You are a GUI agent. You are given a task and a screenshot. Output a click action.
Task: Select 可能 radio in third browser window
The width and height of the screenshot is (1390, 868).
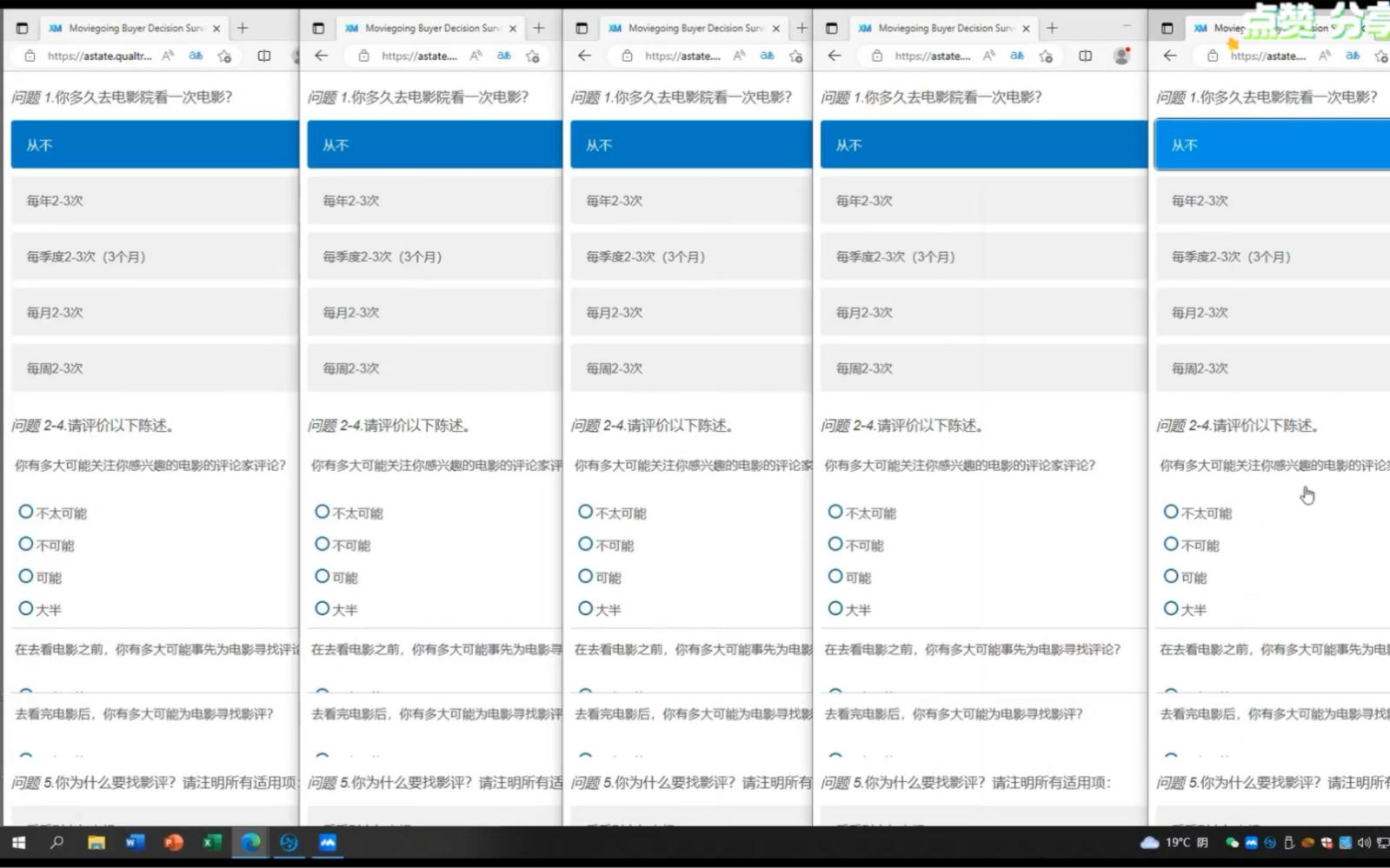click(586, 577)
